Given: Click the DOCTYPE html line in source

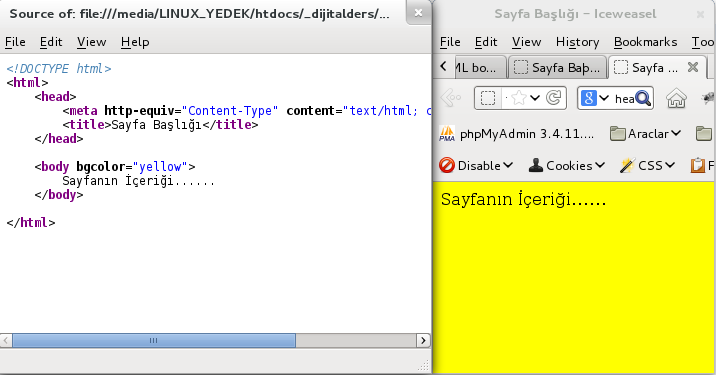Looking at the screenshot, I should click(59, 69).
